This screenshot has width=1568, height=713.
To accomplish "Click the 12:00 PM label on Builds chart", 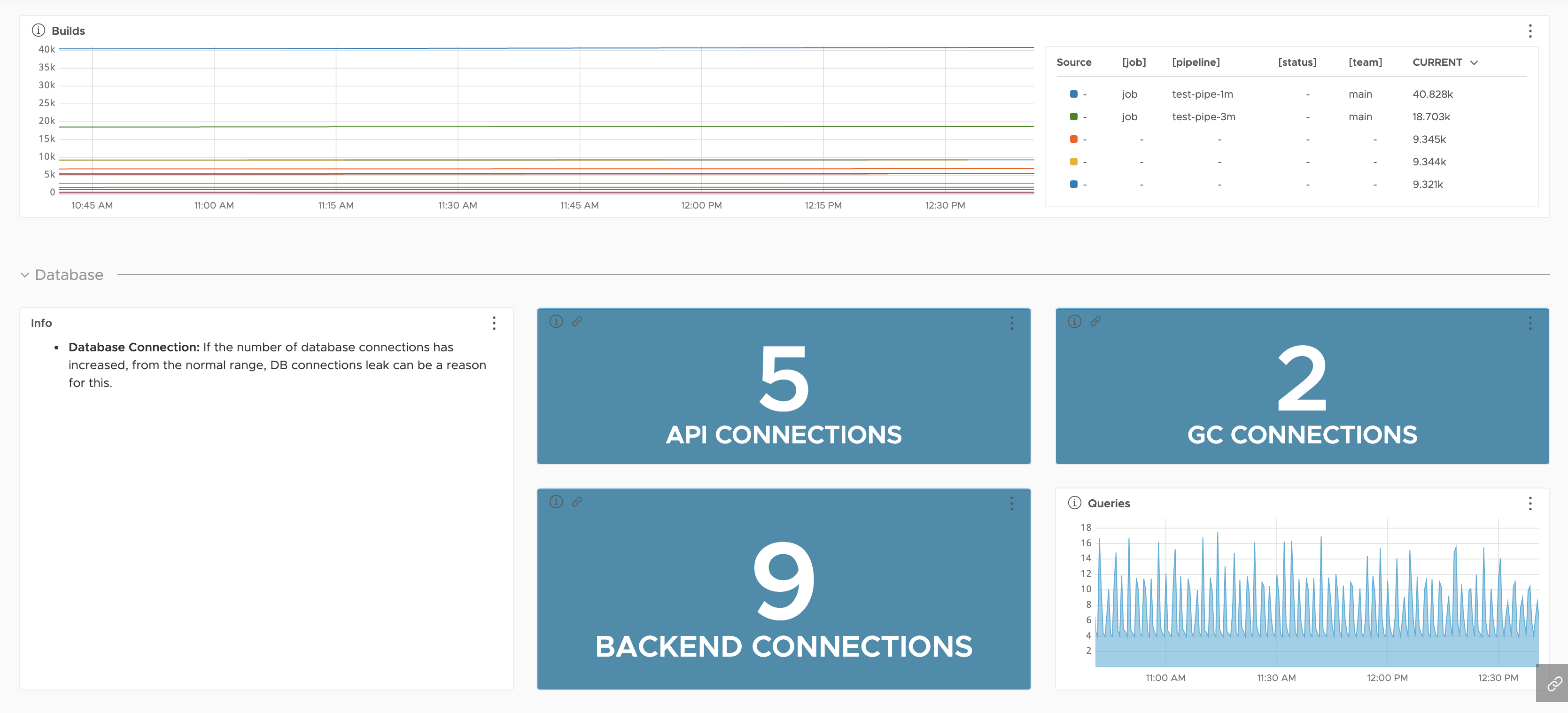I will [701, 205].
